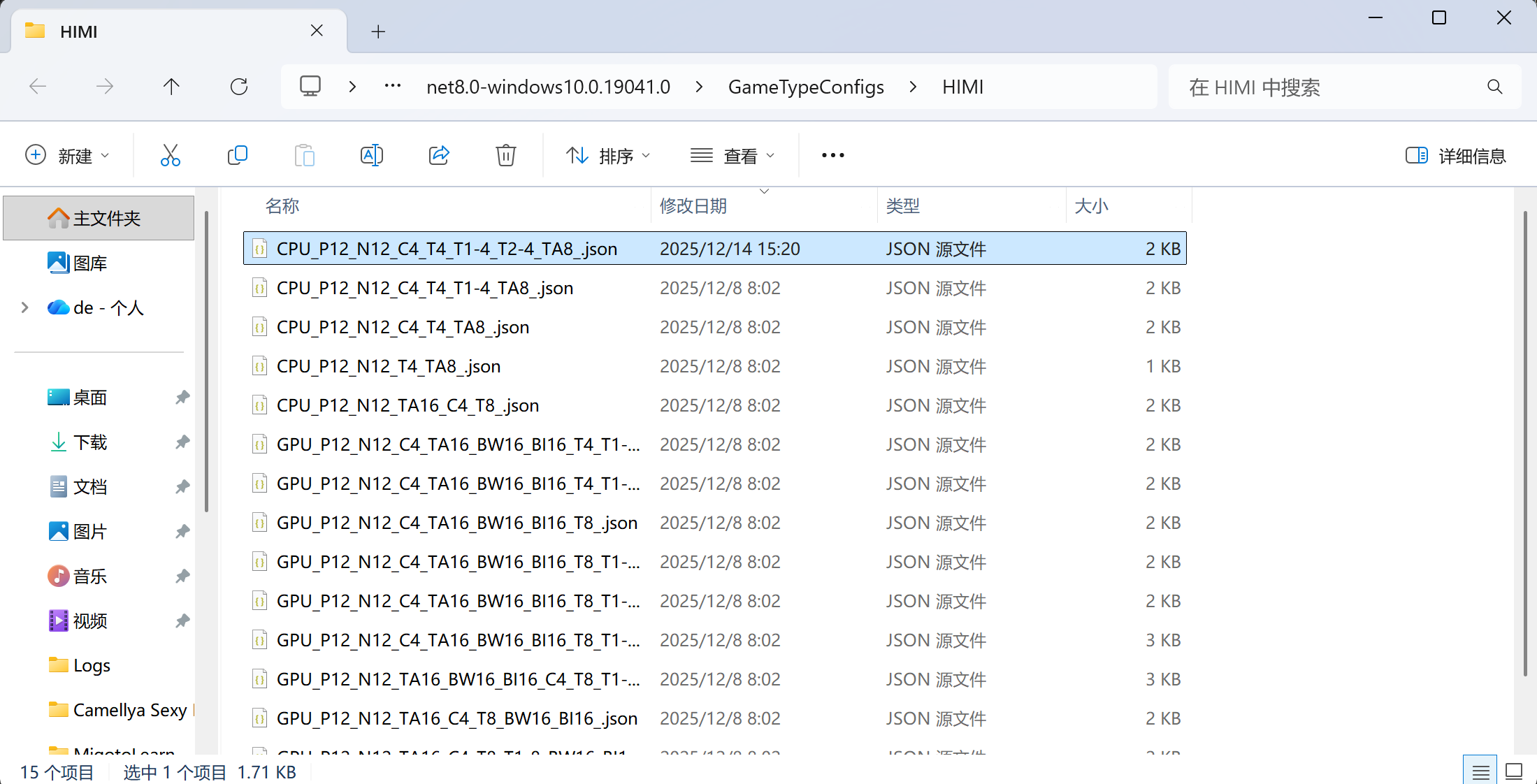Delete the selected JSON file
This screenshot has height=784, width=1537.
pyautogui.click(x=505, y=155)
